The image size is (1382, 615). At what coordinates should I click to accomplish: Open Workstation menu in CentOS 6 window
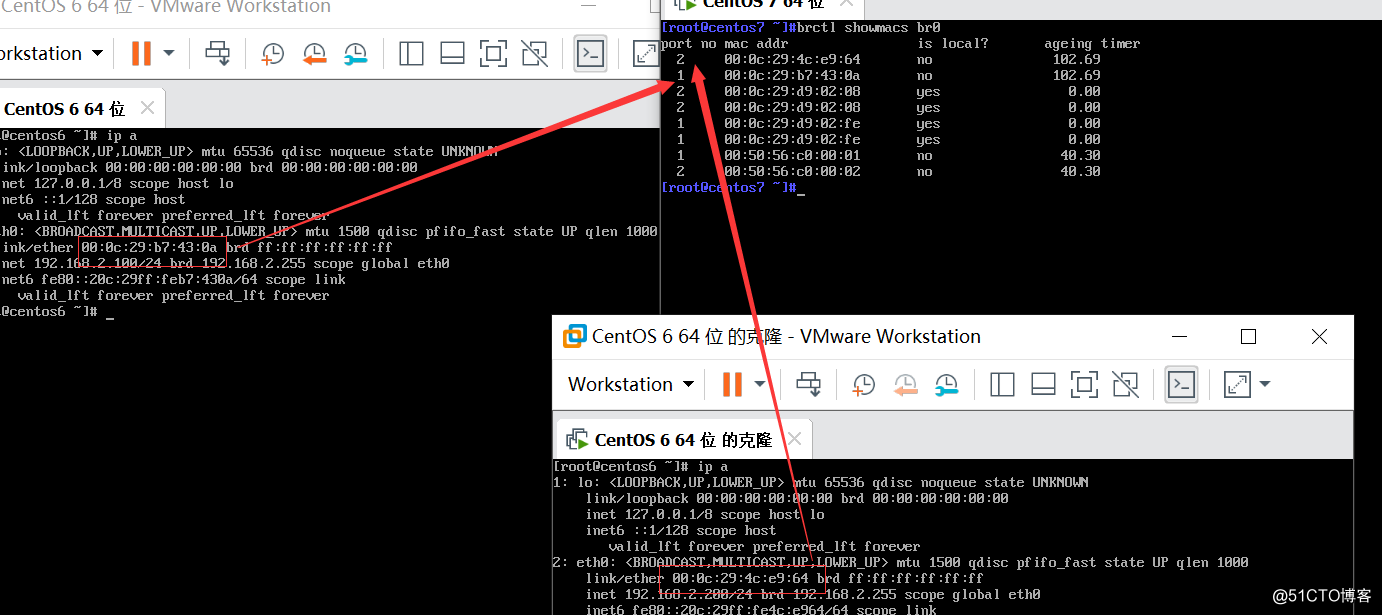(50, 53)
